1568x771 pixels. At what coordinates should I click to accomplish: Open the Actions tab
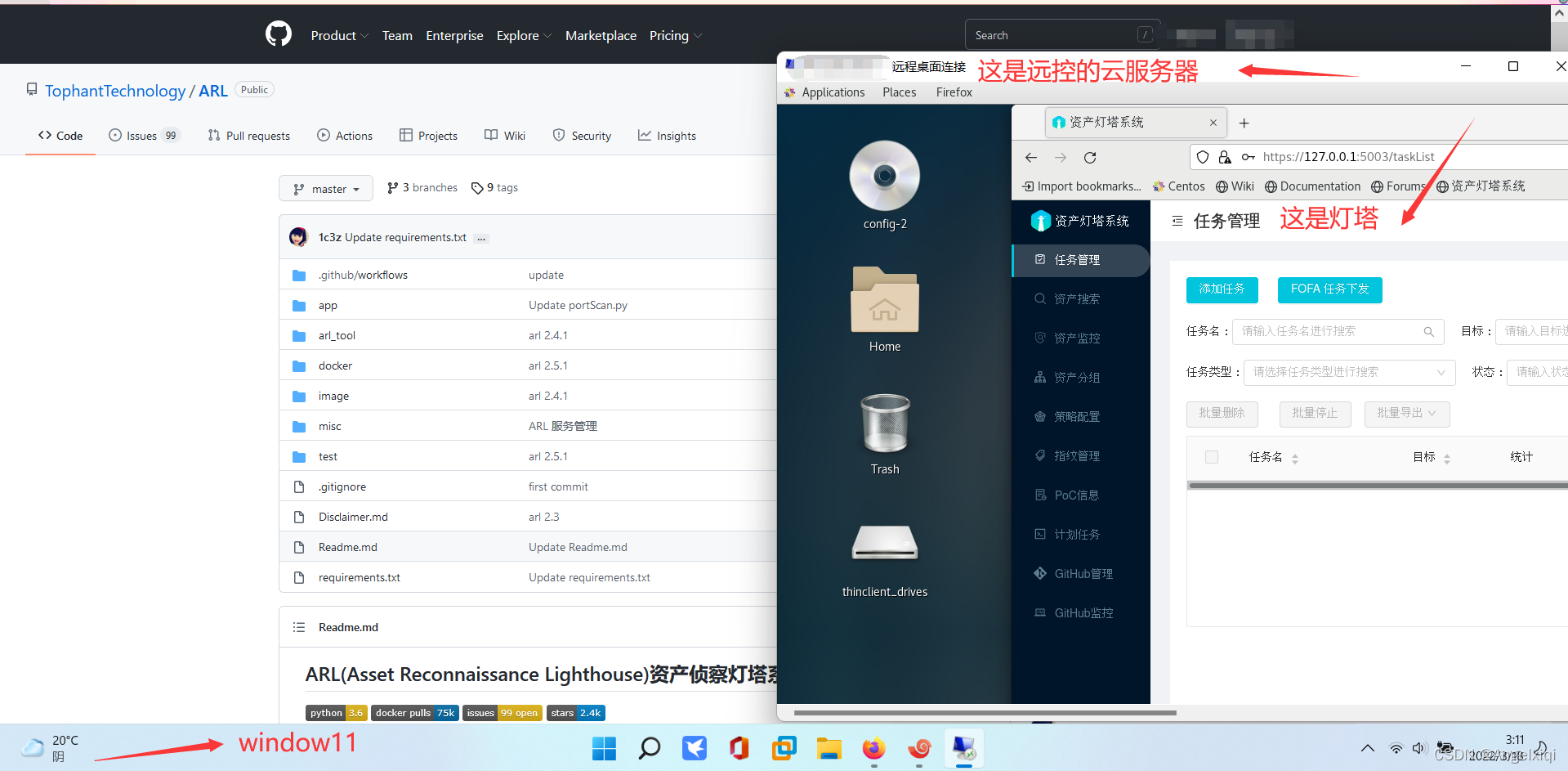coord(345,136)
